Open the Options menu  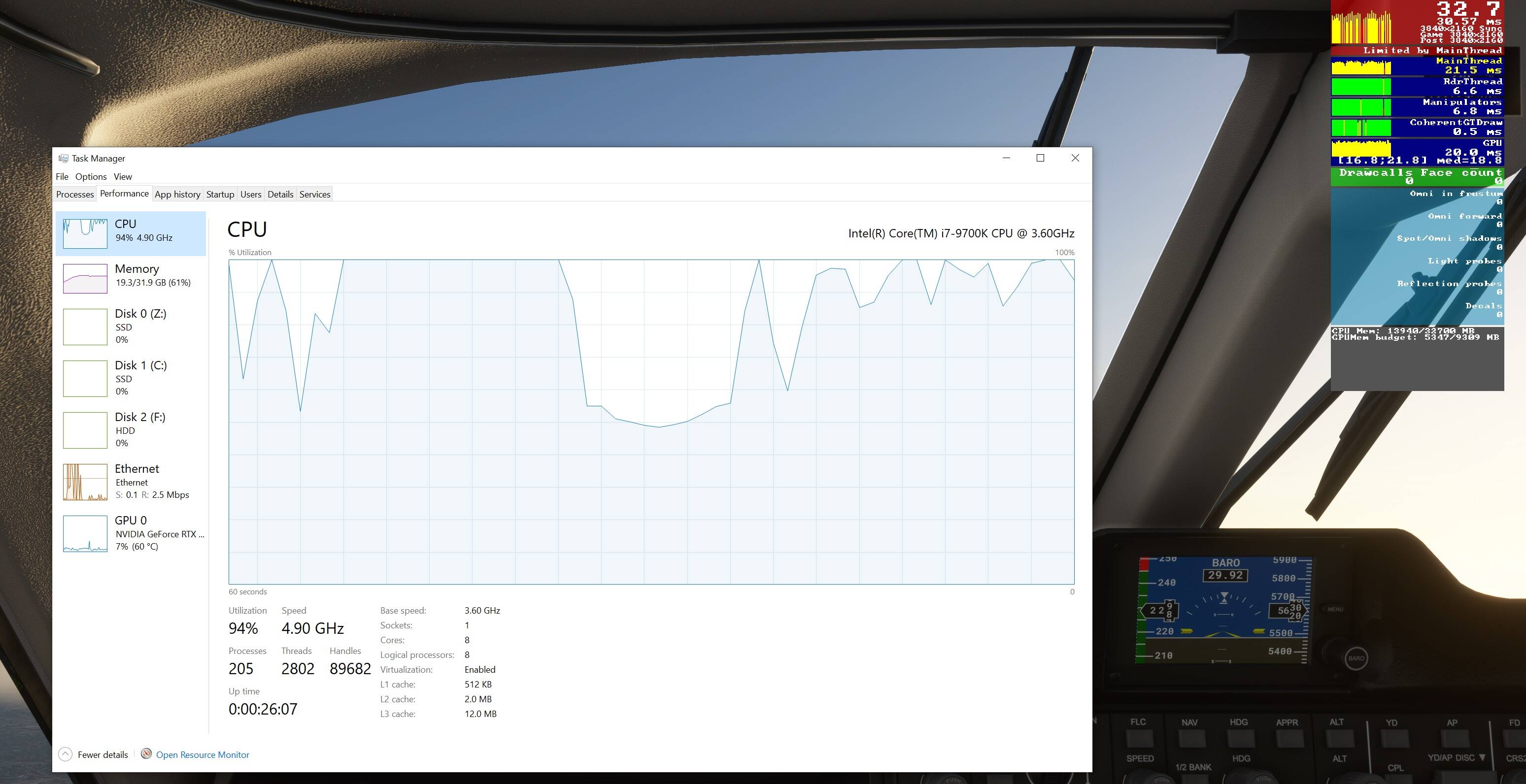pyautogui.click(x=91, y=176)
